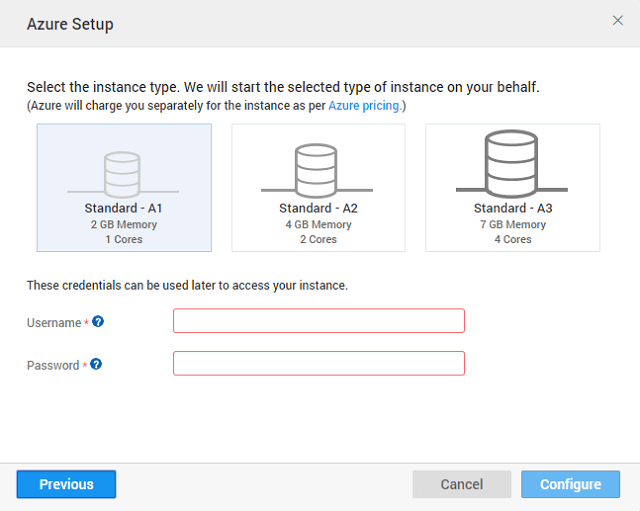Focus the Username input field
Viewport: 640px width, 511px height.
coord(318,321)
